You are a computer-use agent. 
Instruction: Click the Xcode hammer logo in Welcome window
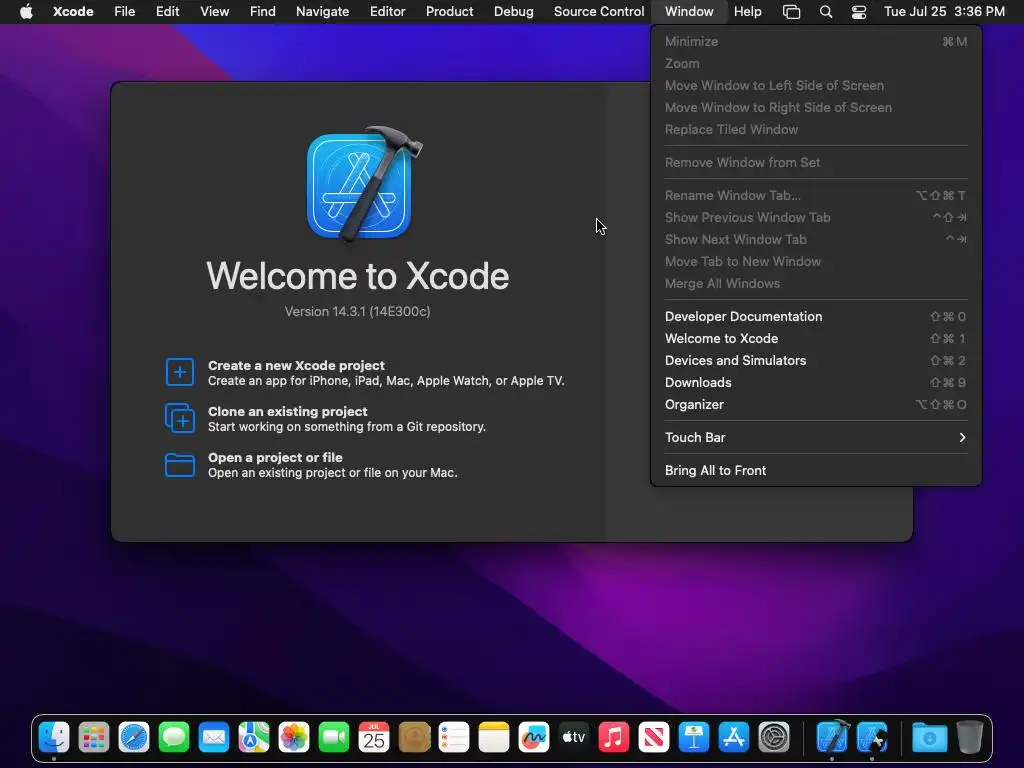(x=363, y=184)
